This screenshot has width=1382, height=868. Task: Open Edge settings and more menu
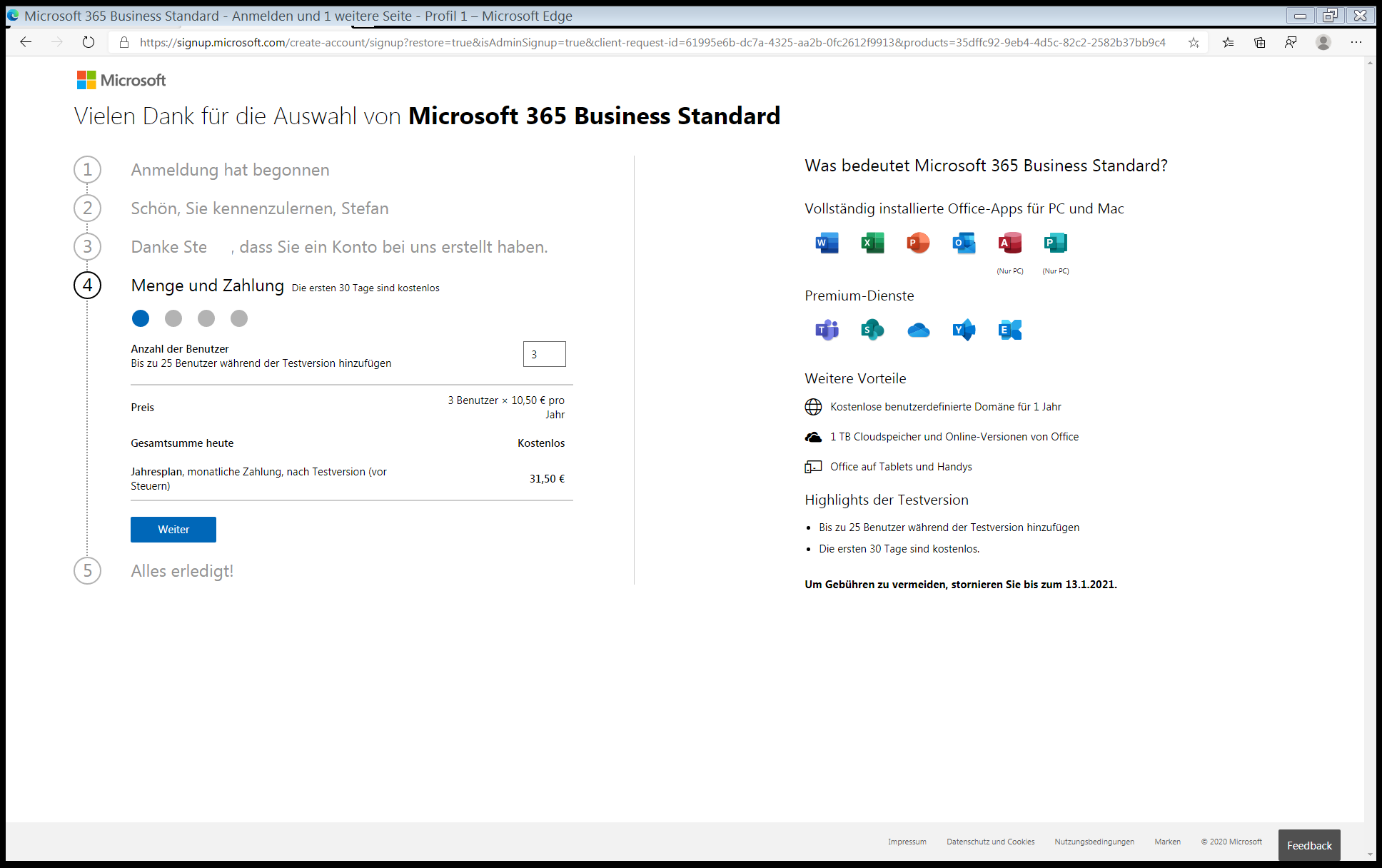tap(1356, 42)
